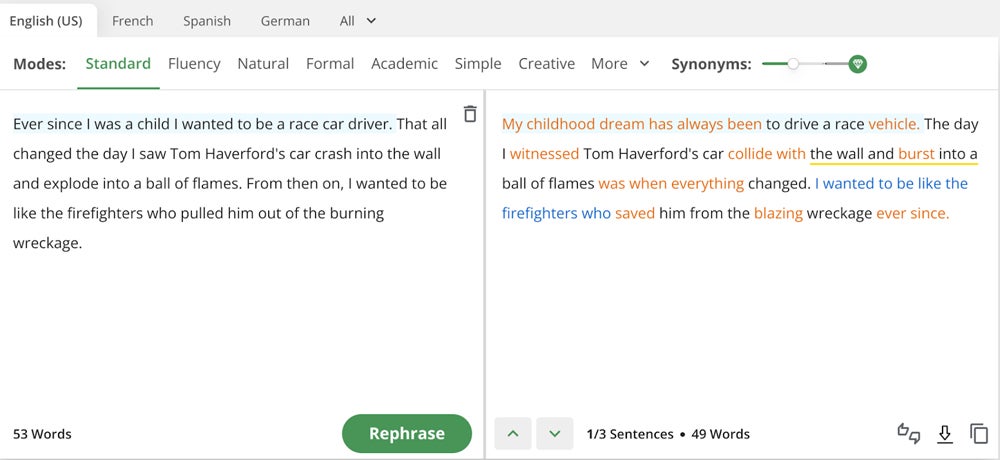This screenshot has width=1000, height=460.
Task: Click the "49 Words" output count
Action: tap(721, 434)
